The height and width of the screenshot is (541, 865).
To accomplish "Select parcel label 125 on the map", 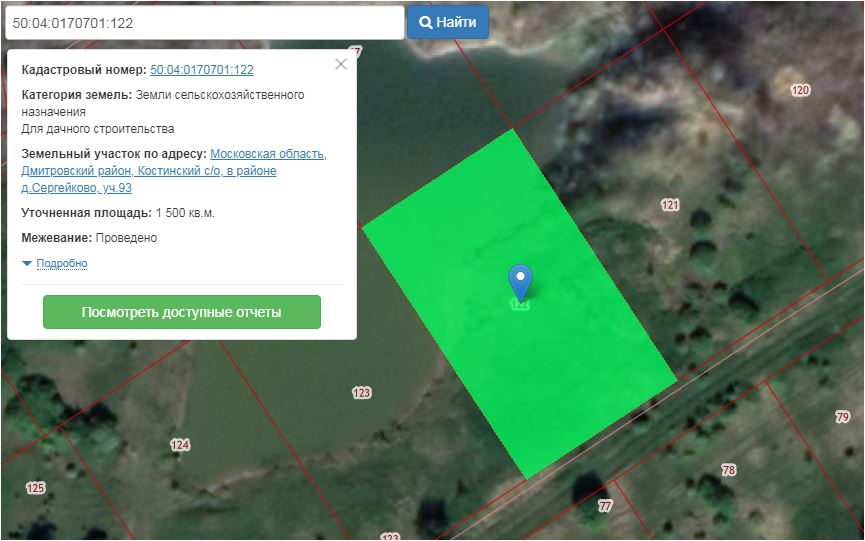I will point(36,488).
